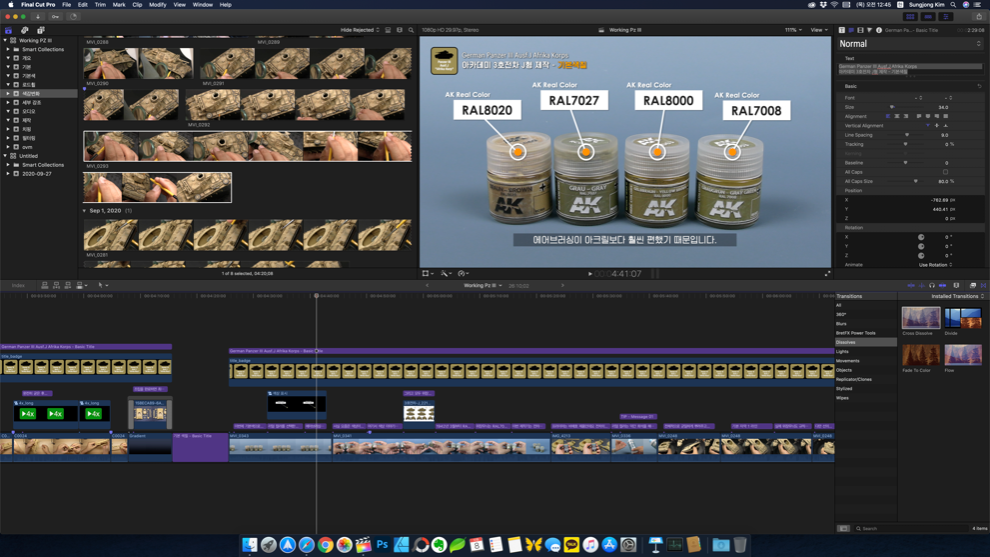Enable the All Caps checkbox
This screenshot has height=557, width=990.
[945, 172]
